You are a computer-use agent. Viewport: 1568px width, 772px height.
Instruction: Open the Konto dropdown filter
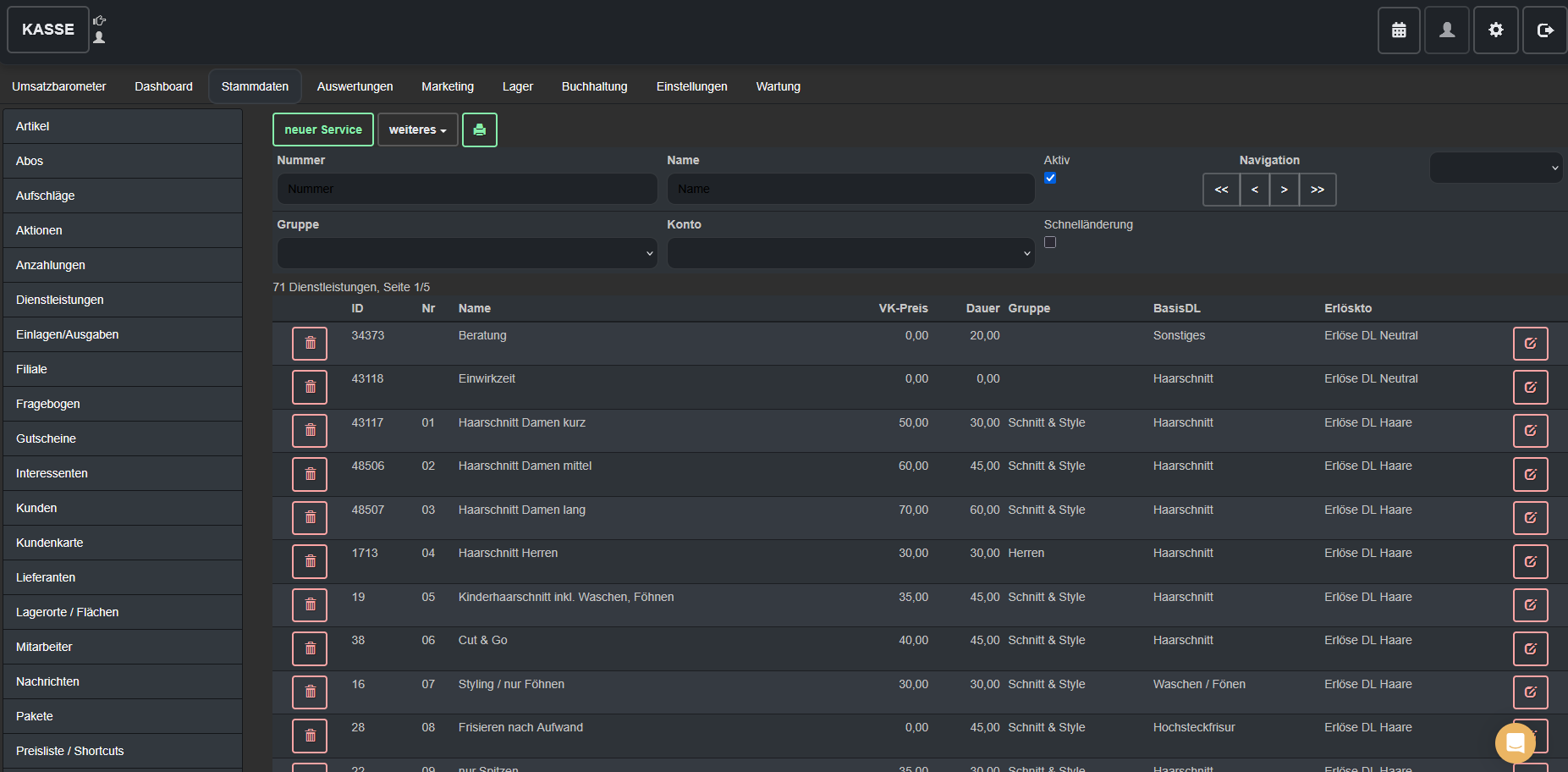click(x=850, y=253)
